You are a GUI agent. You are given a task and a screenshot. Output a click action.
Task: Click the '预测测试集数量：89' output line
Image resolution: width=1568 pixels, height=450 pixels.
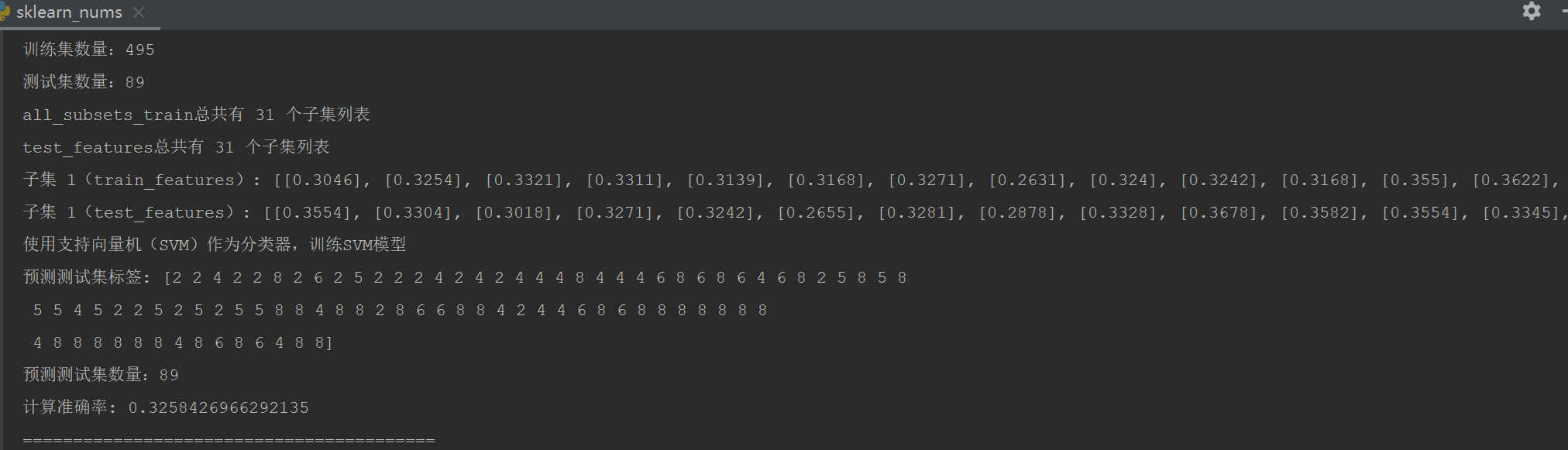pyautogui.click(x=101, y=375)
